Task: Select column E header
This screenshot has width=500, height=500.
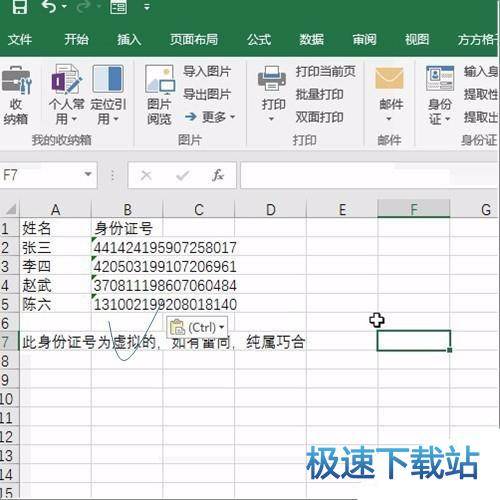Action: [342, 210]
